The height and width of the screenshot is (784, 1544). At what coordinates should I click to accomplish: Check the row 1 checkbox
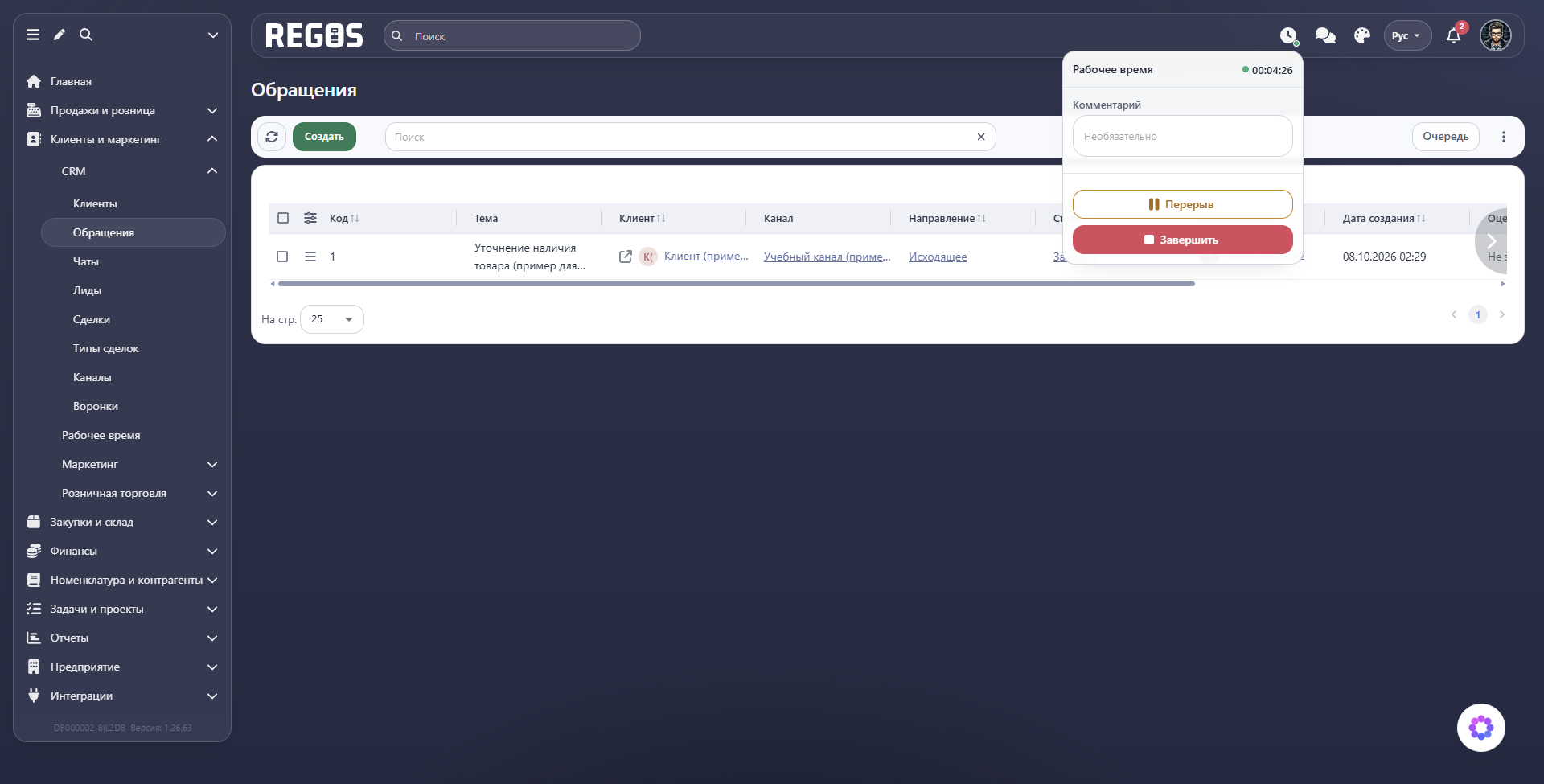pyautogui.click(x=282, y=257)
